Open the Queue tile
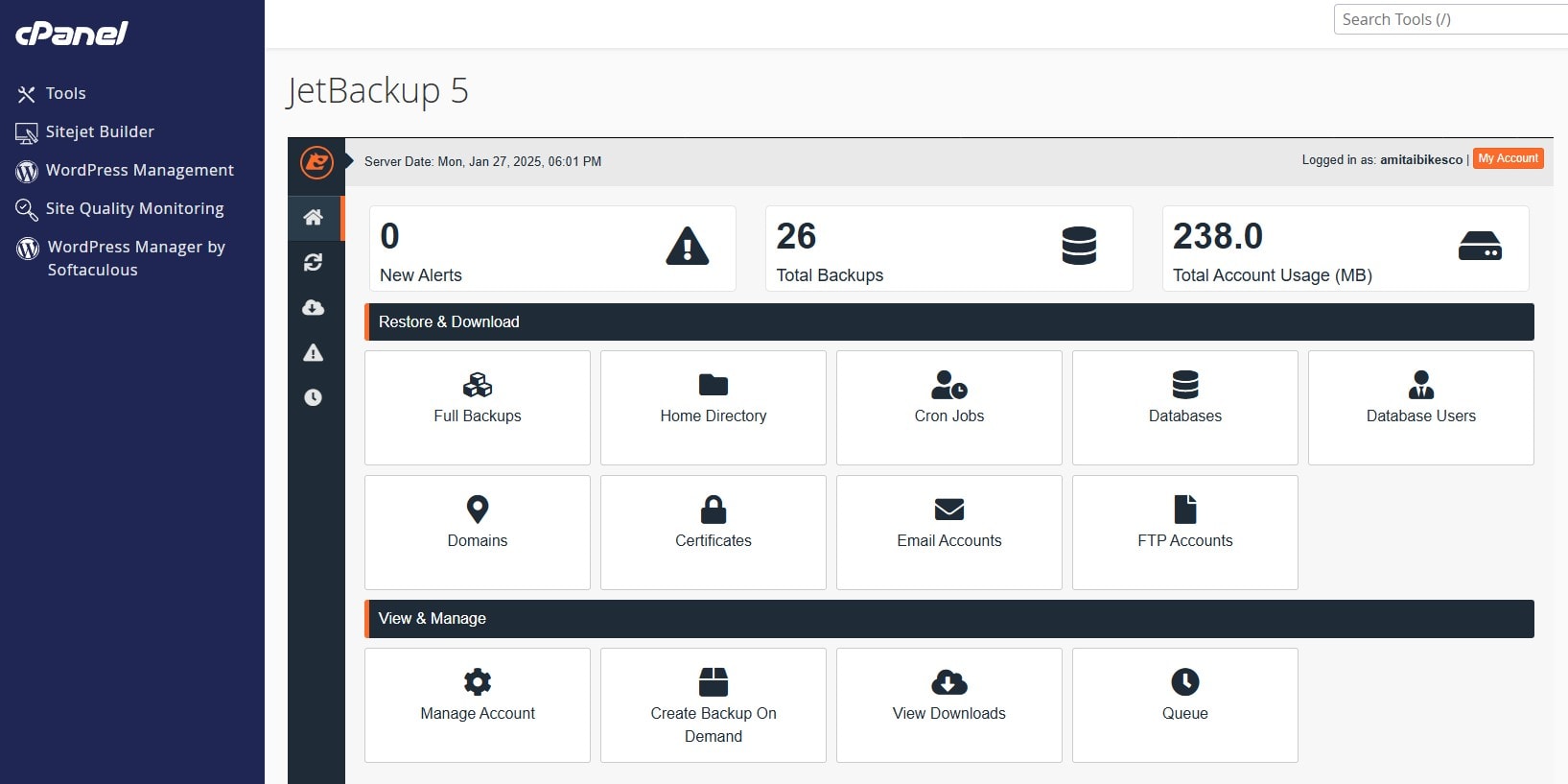 pyautogui.click(x=1185, y=705)
